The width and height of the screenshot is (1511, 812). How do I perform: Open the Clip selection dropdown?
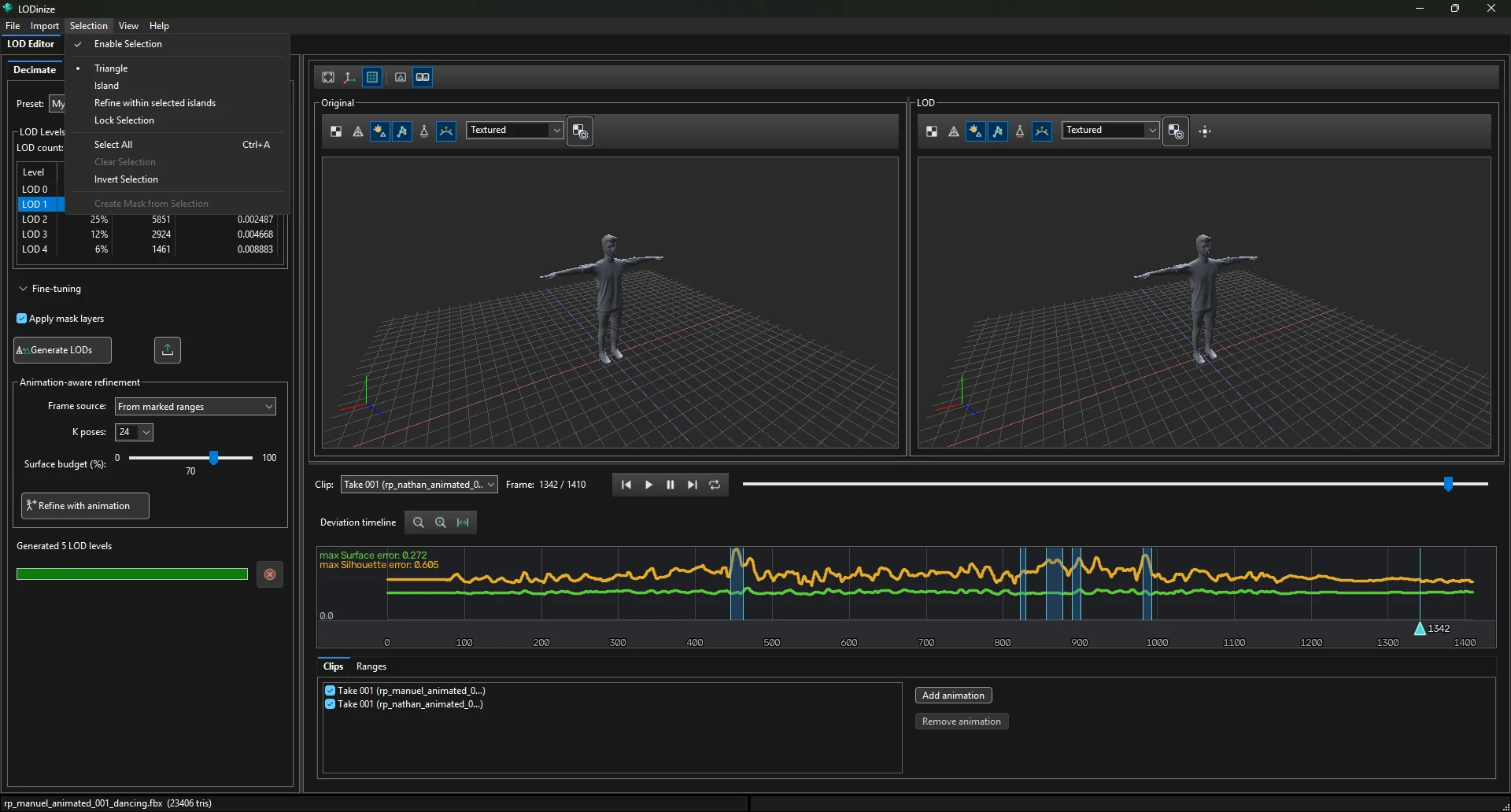coord(419,485)
